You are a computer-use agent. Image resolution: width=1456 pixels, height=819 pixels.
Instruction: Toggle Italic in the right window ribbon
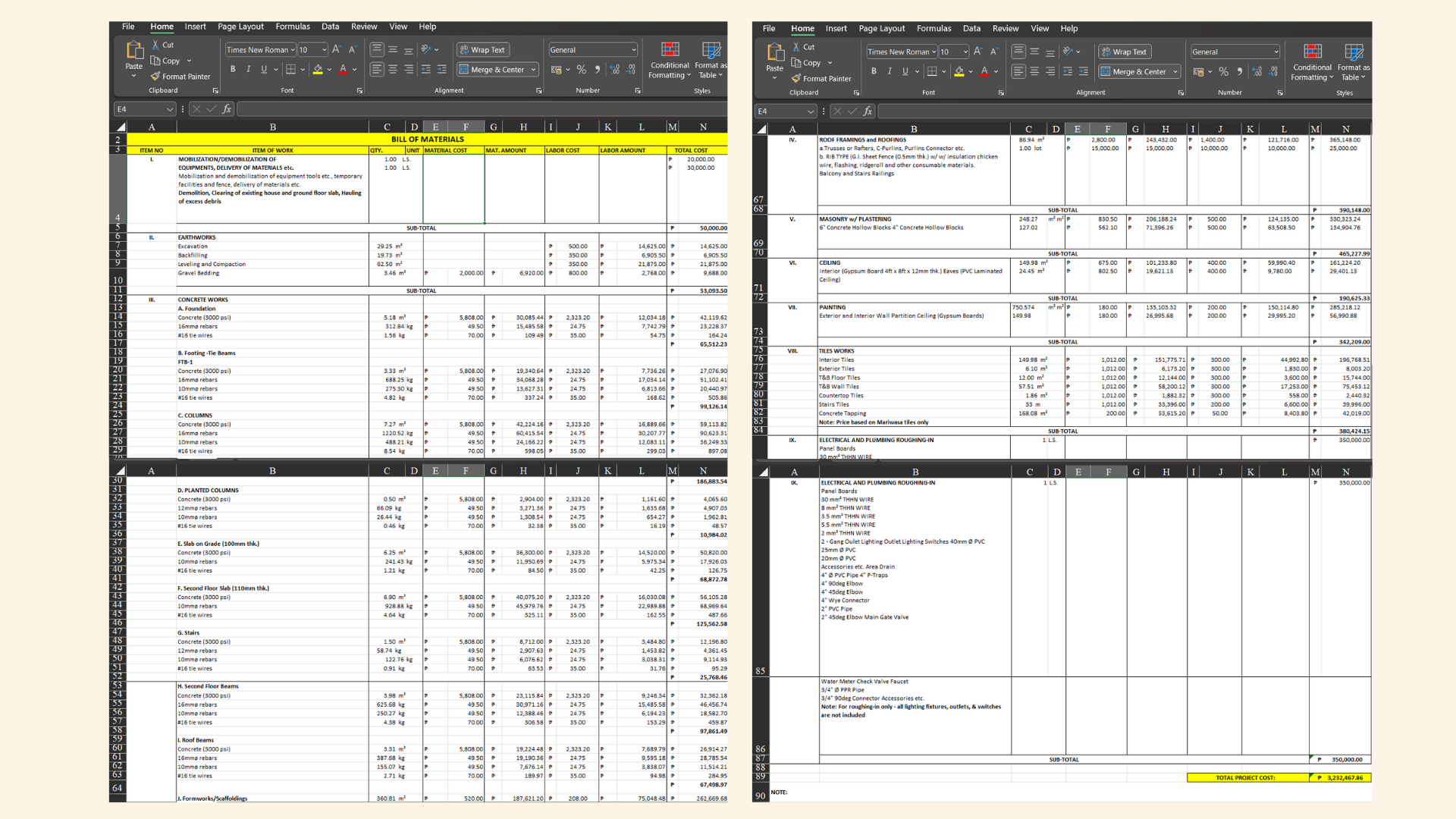click(x=890, y=71)
